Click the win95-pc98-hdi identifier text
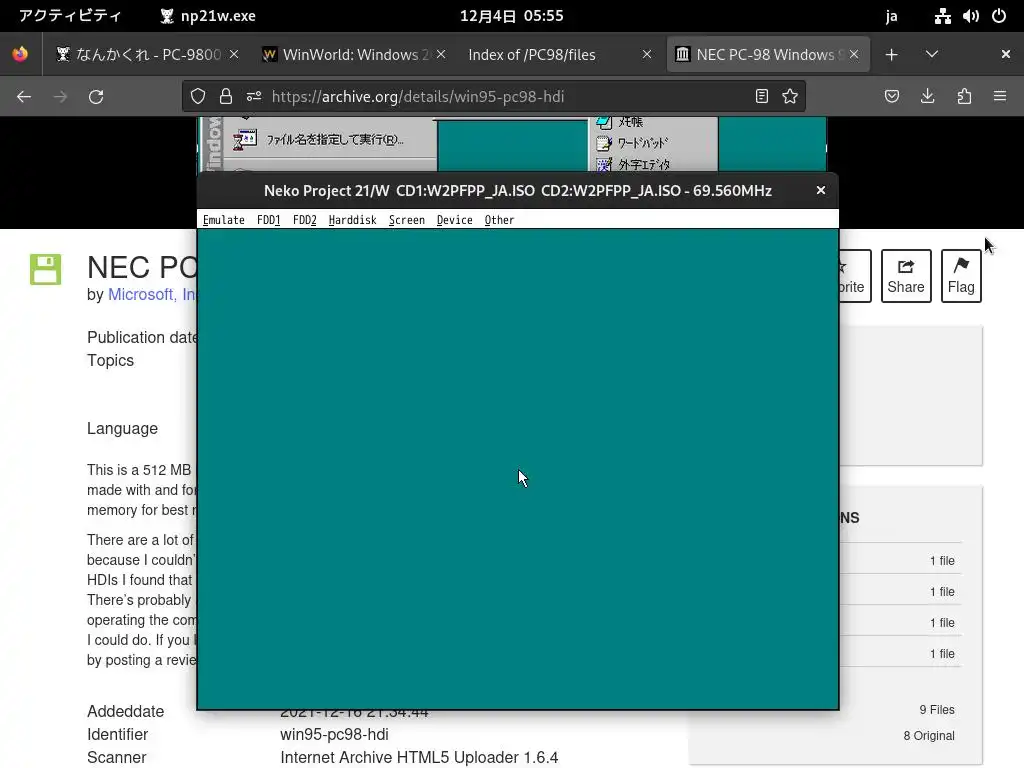The height and width of the screenshot is (768, 1024). [334, 734]
